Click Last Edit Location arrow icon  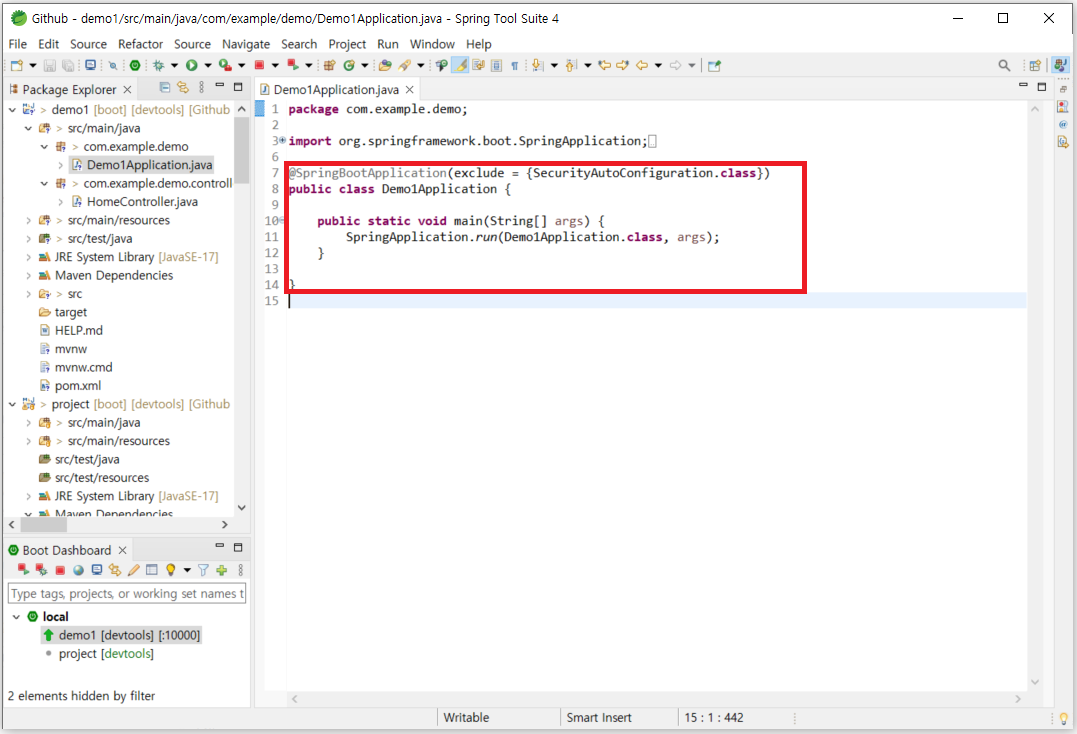604,65
